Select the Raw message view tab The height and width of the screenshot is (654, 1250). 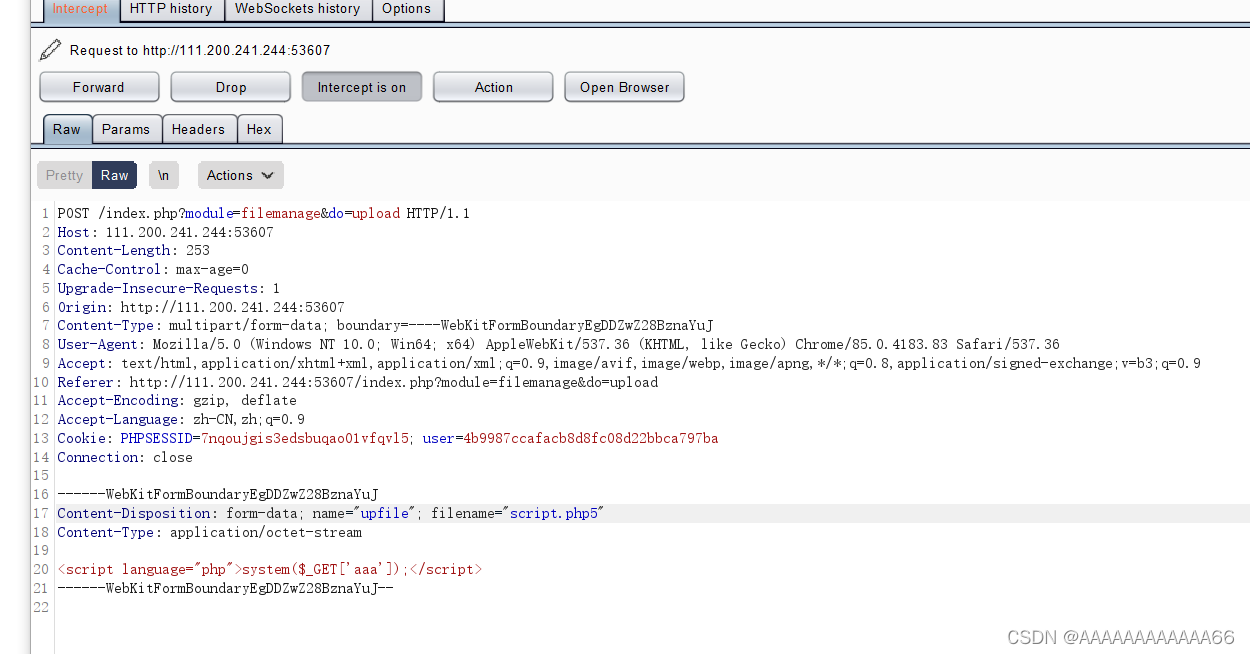pos(67,129)
